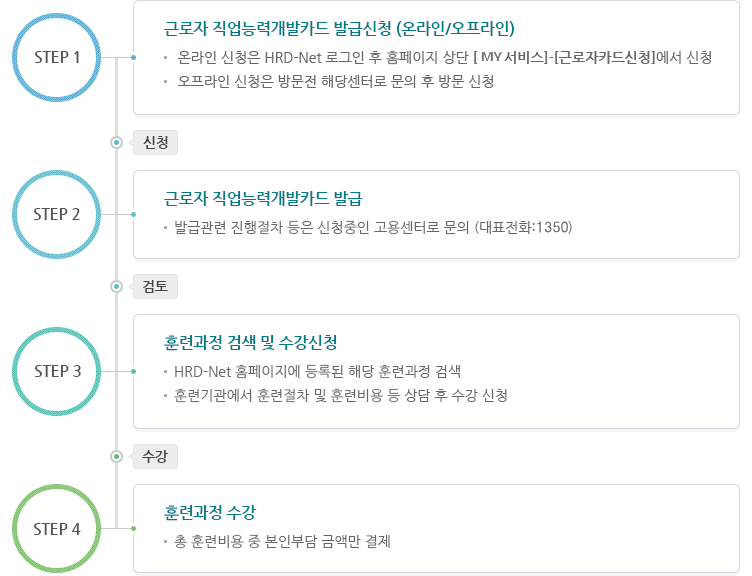The width and height of the screenshot is (752, 576).
Task: Click the timeline dot next to 검토
Action: click(x=116, y=286)
